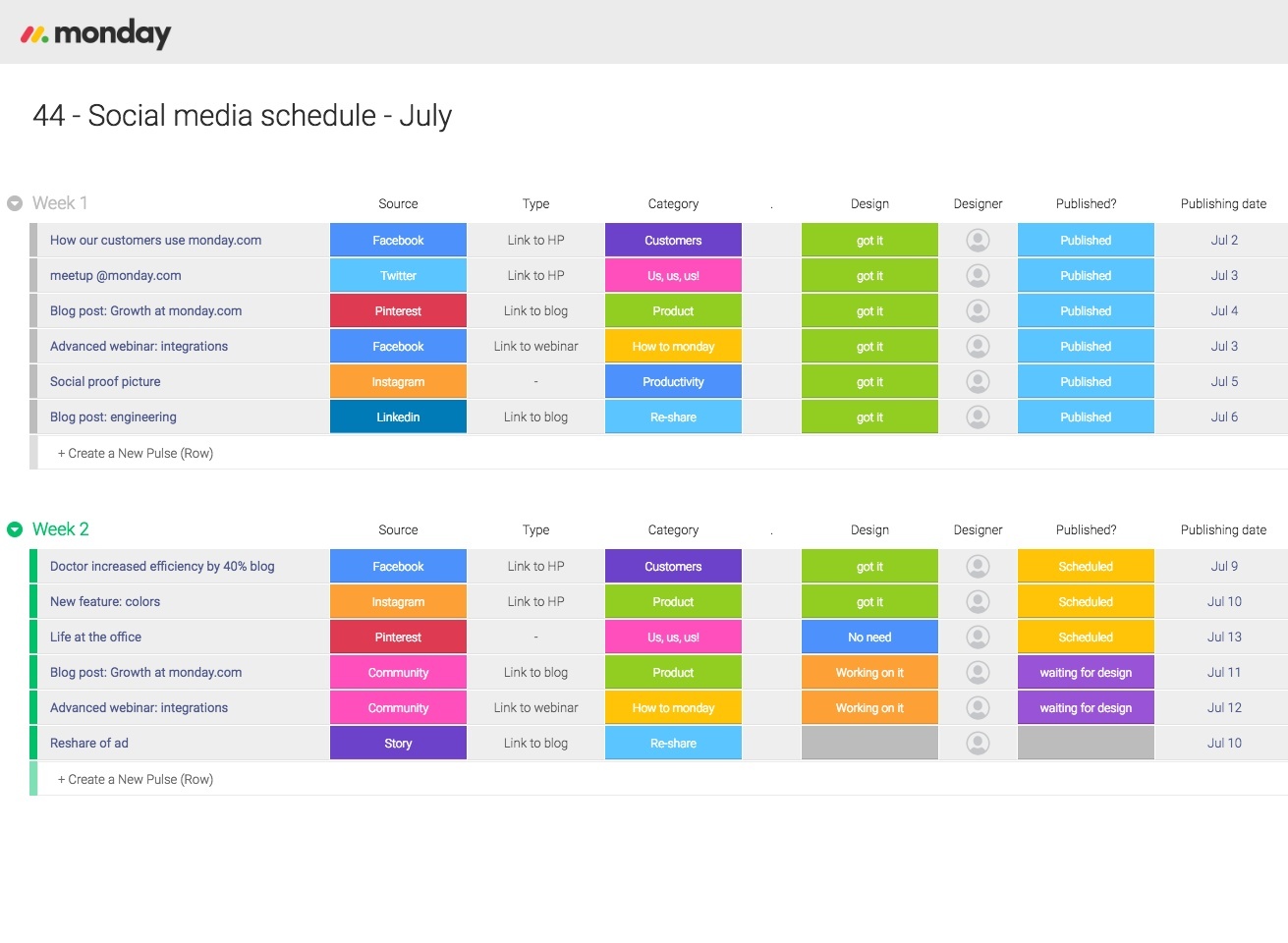
Task: Open How to monday category in Week 2
Action: tap(673, 708)
